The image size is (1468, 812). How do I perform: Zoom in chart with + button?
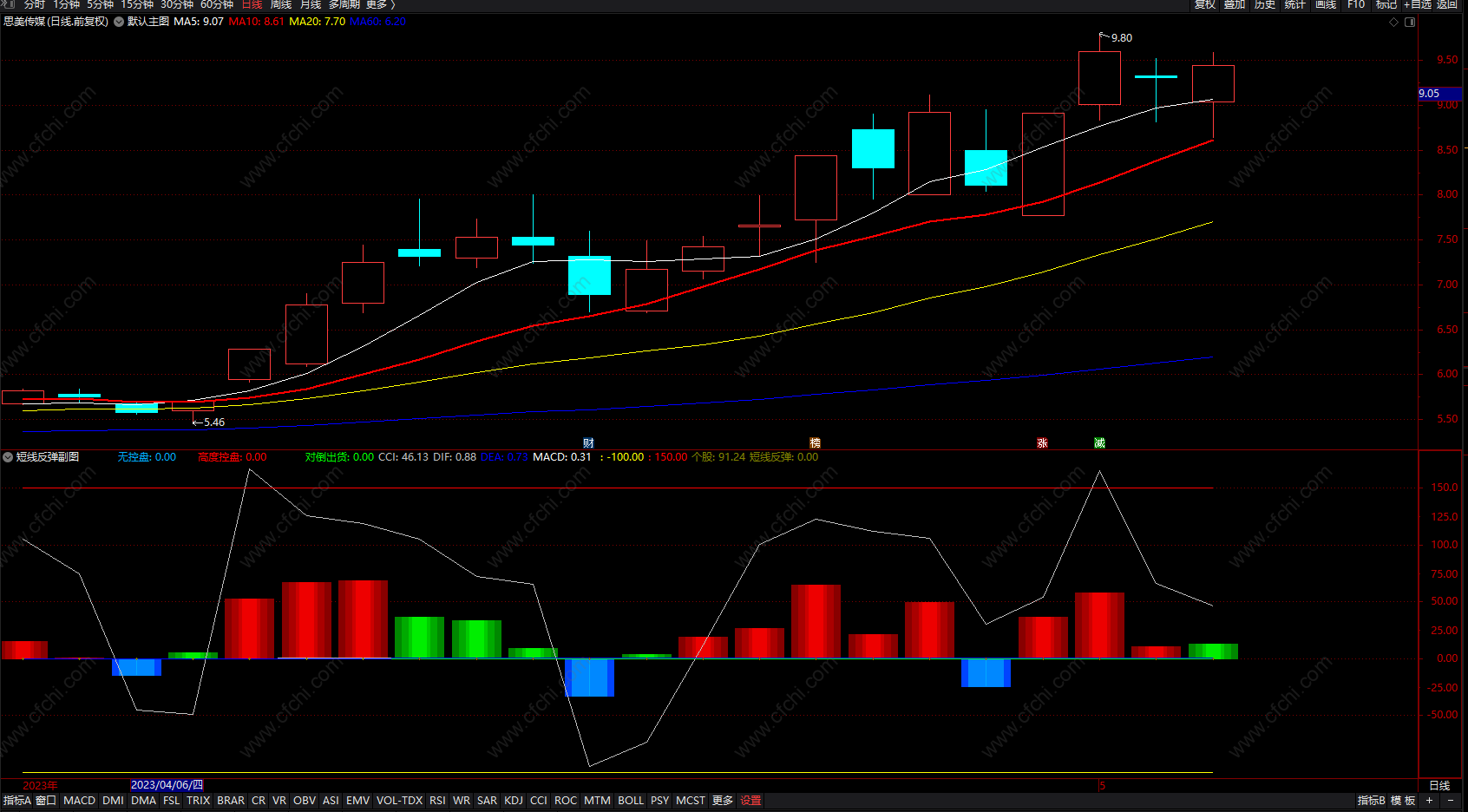1429,801
